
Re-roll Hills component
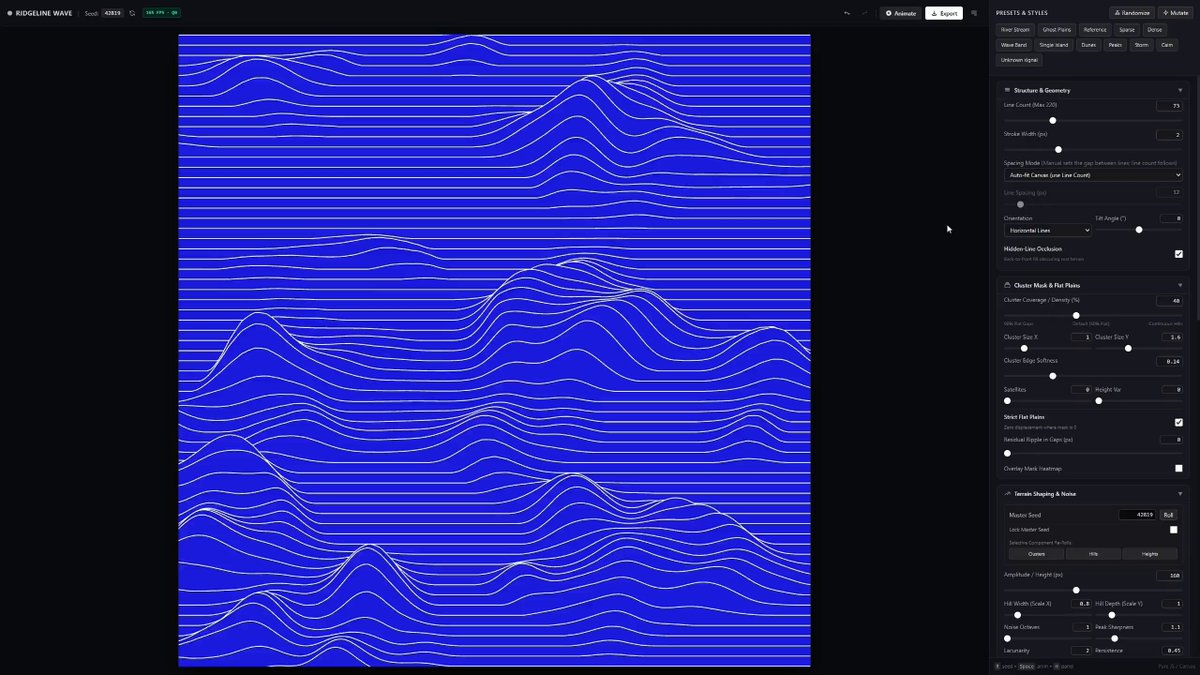(1093, 553)
